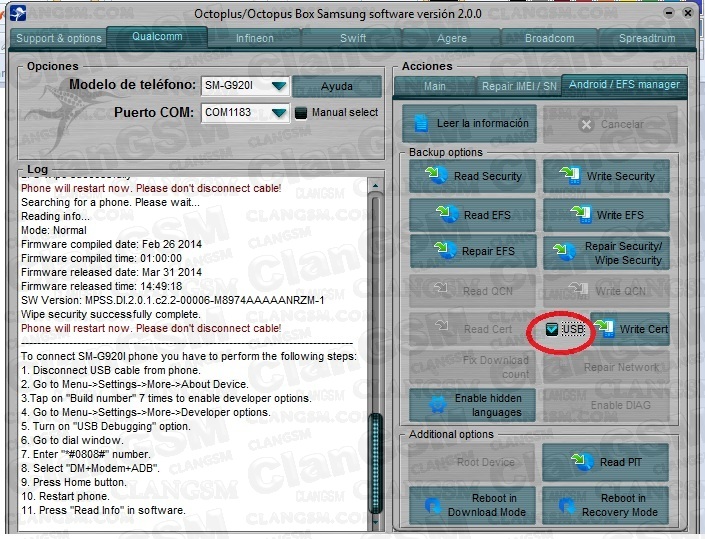Click log step '8. Select DM+Modem+ADB'

click(90, 468)
